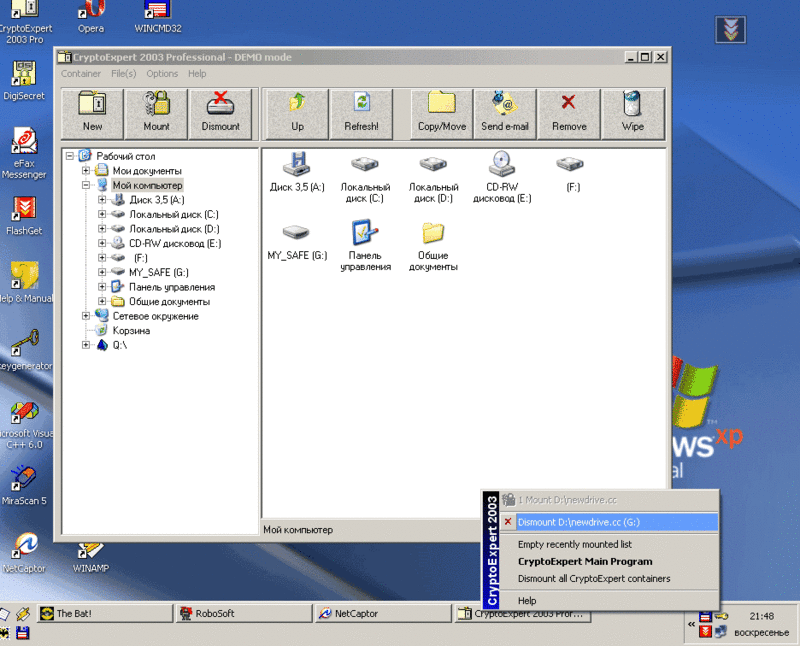Select (F:) drive in the folder tree

tap(140, 258)
